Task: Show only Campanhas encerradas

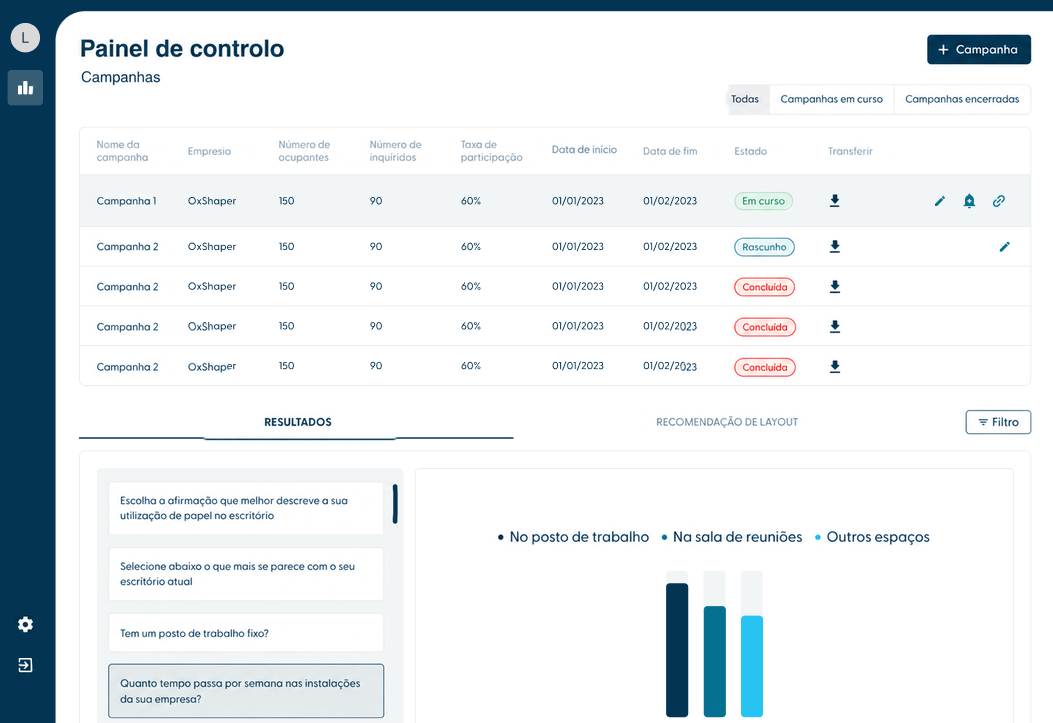Action: [962, 99]
